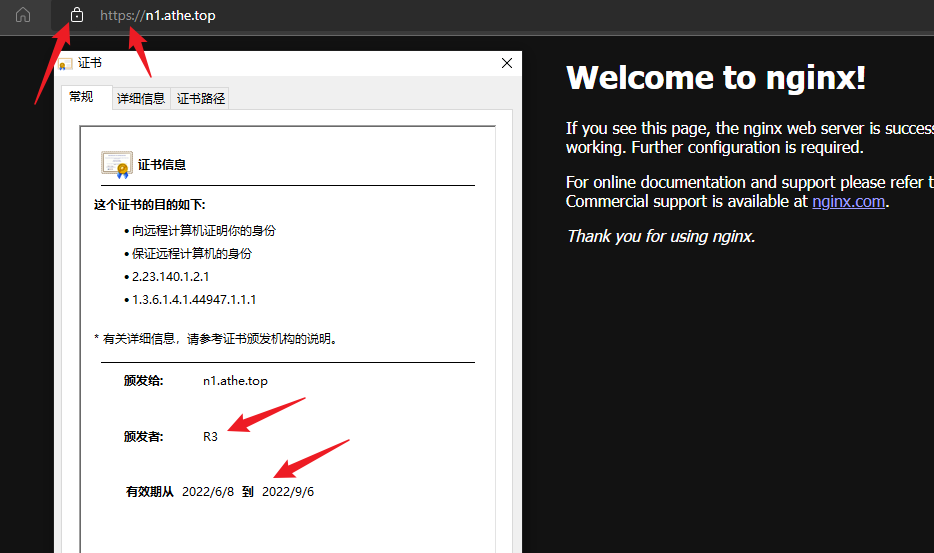Click the text 这个证书的目的如下:
Image resolution: width=934 pixels, height=553 pixels.
tap(150, 205)
